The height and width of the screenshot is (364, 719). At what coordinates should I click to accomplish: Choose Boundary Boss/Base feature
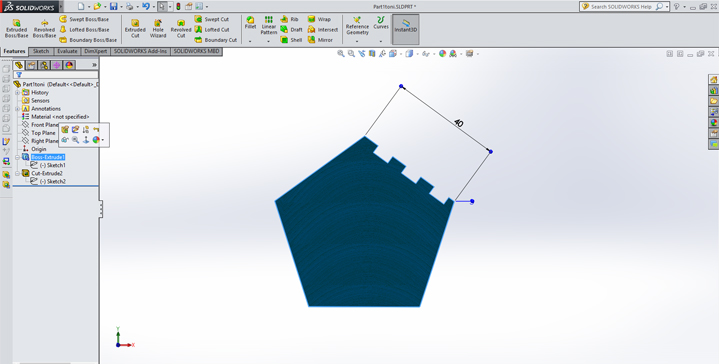pos(88,40)
